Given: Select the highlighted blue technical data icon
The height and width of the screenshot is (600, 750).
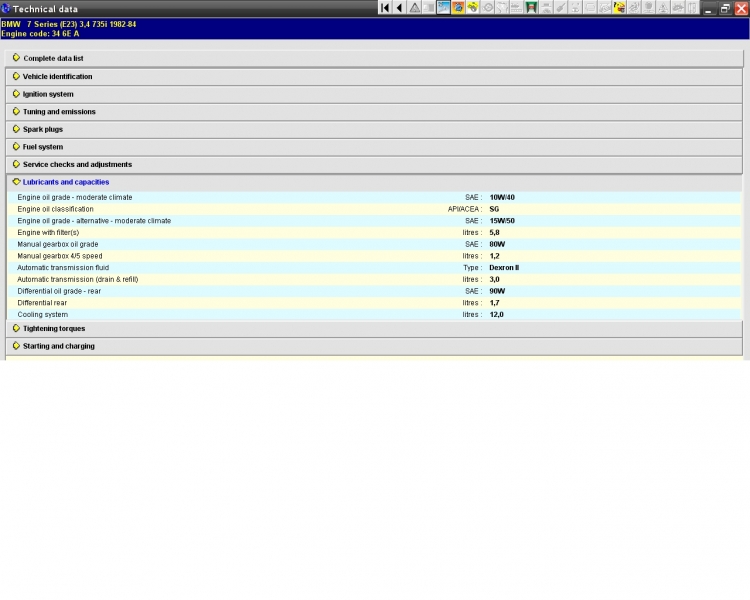Looking at the screenshot, I should click(x=443, y=8).
